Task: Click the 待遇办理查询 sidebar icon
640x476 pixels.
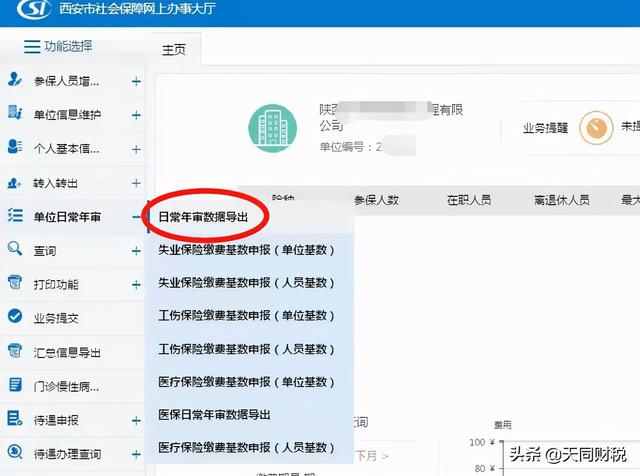Action: [x=15, y=452]
